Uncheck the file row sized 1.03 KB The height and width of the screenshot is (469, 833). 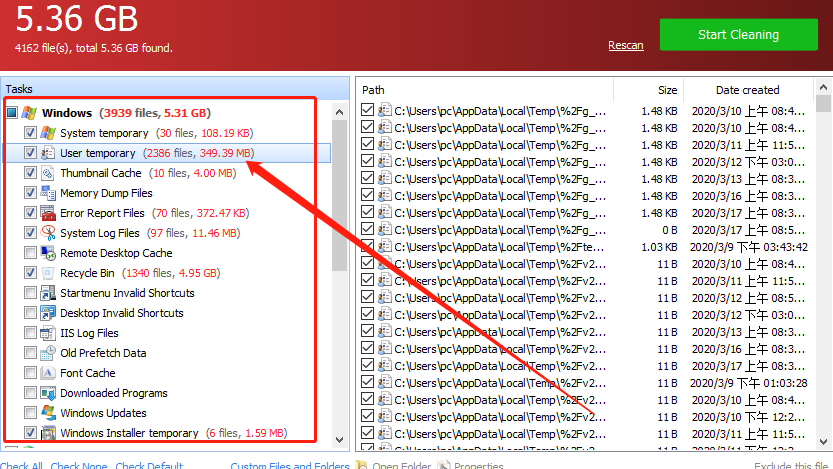367,246
